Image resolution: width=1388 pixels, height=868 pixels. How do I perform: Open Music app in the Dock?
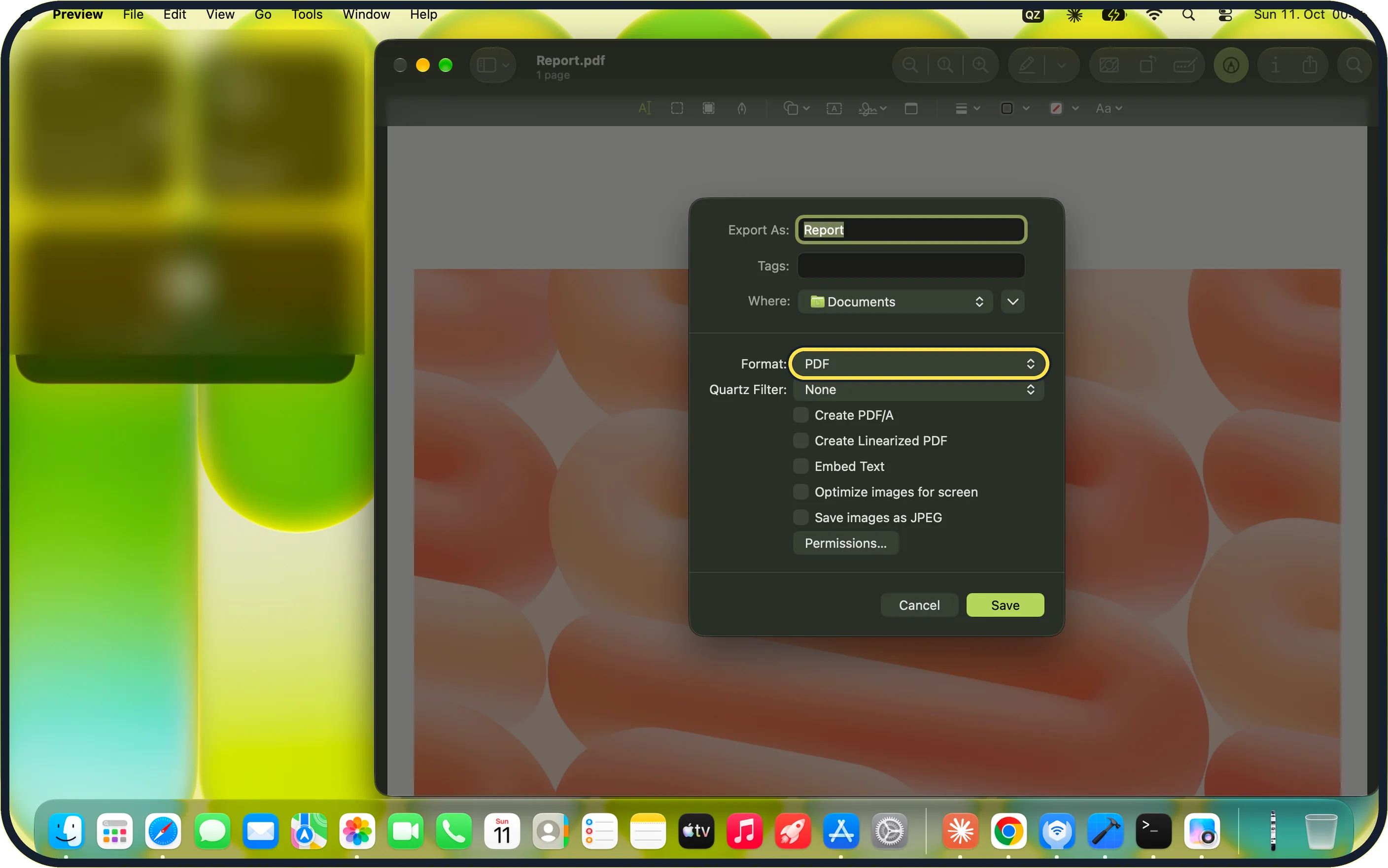(x=744, y=831)
